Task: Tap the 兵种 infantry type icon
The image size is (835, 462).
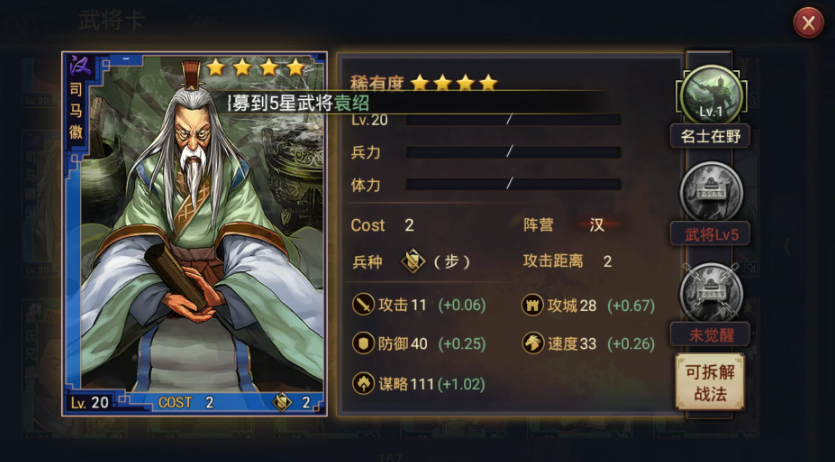Action: click(x=413, y=261)
